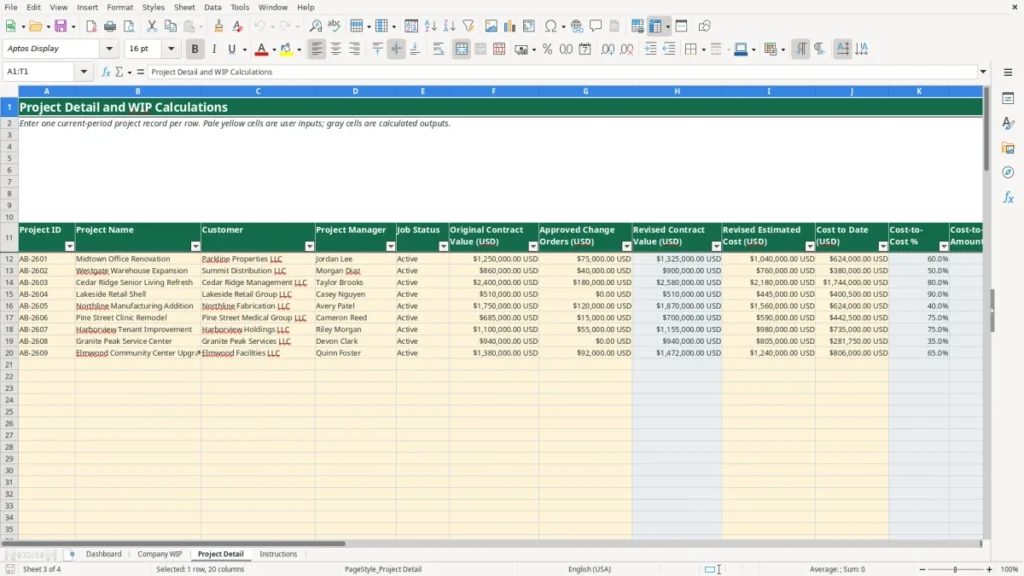Adjust the zoom slider

coord(955,569)
